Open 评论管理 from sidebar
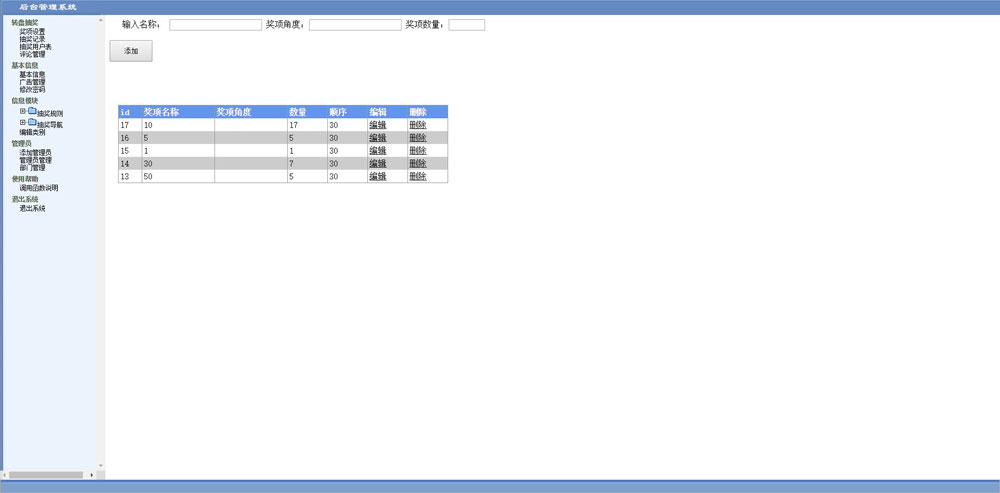1000x493 pixels. 32,55
